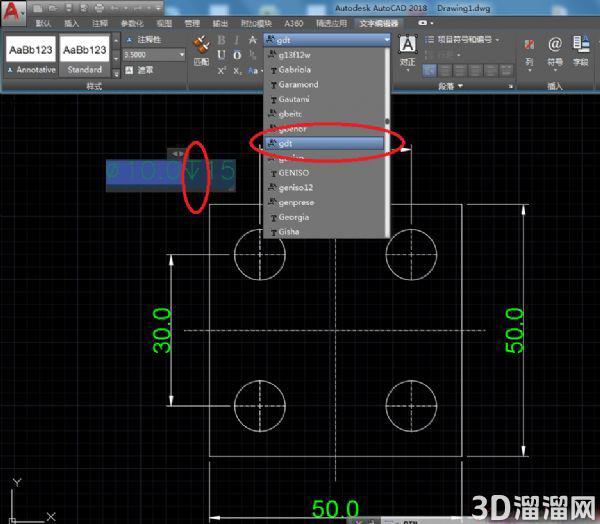This screenshot has height=524, width=600.
Task: Toggle Italic formatting (I)
Action: pyautogui.click(x=237, y=40)
